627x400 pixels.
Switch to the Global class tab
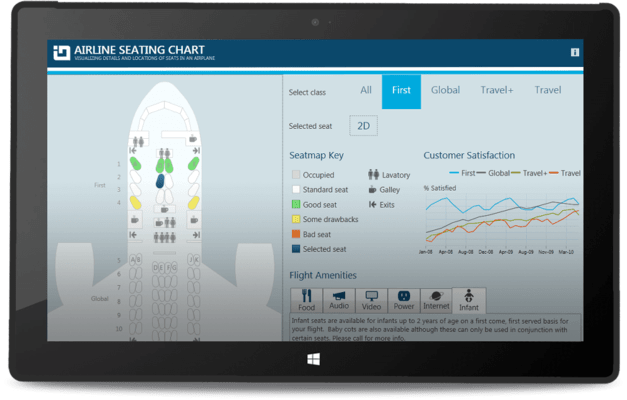tap(445, 90)
